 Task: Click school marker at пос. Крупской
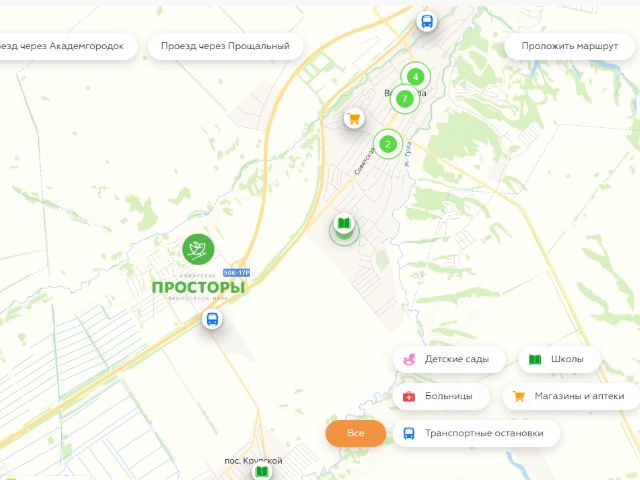pos(262,472)
